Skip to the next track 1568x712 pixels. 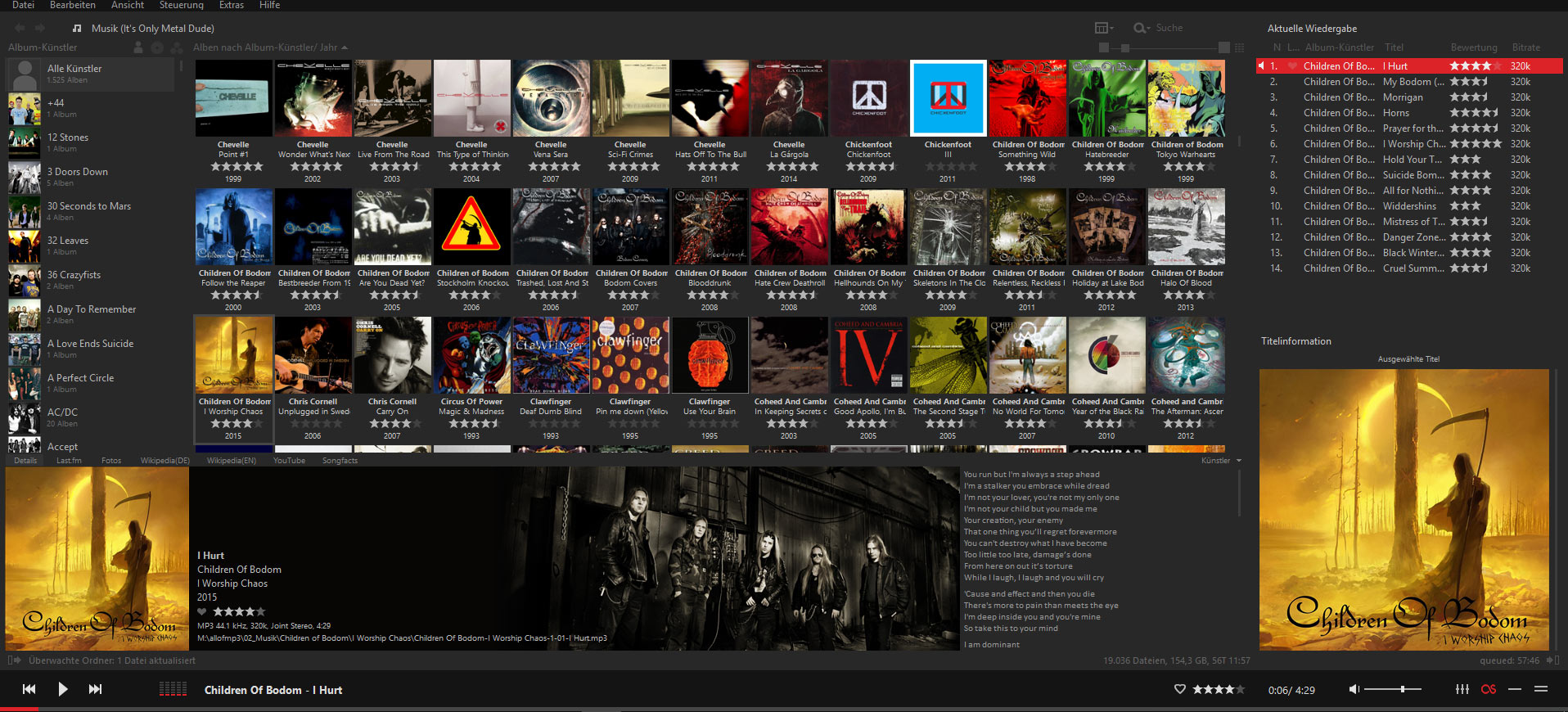pos(96,689)
